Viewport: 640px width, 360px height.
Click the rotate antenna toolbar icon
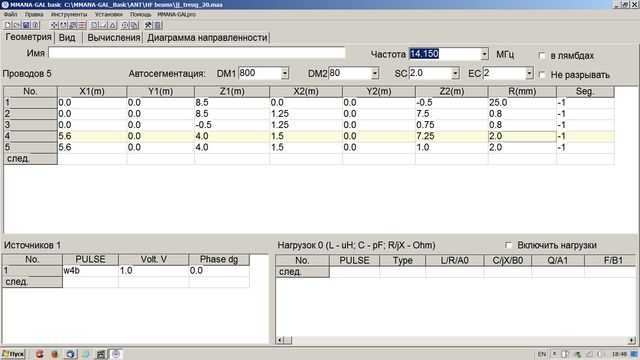[63, 25]
